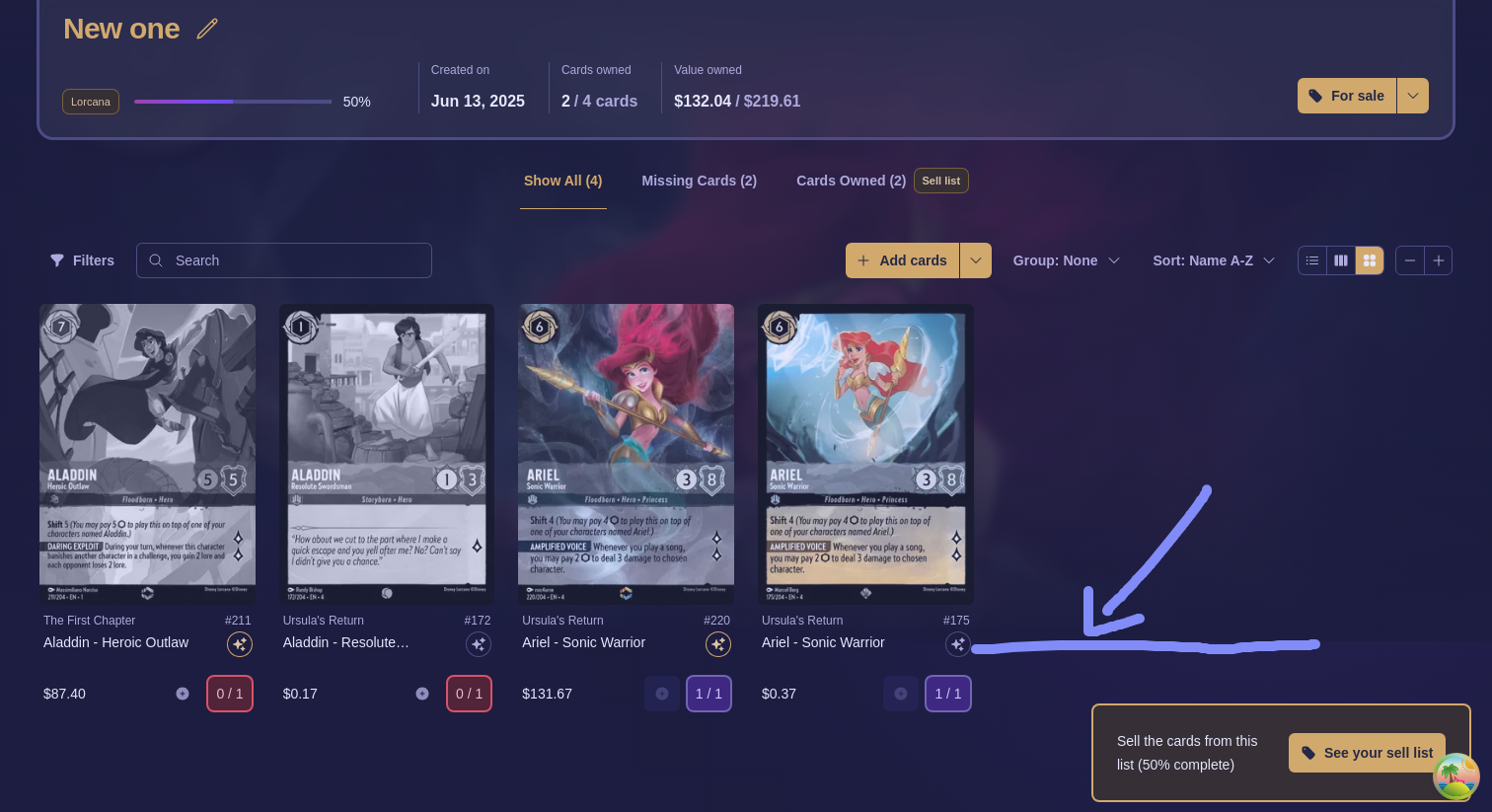Viewport: 1492px width, 812px height.
Task: Open the Sort: Name A-Z dropdown
Action: [x=1214, y=260]
